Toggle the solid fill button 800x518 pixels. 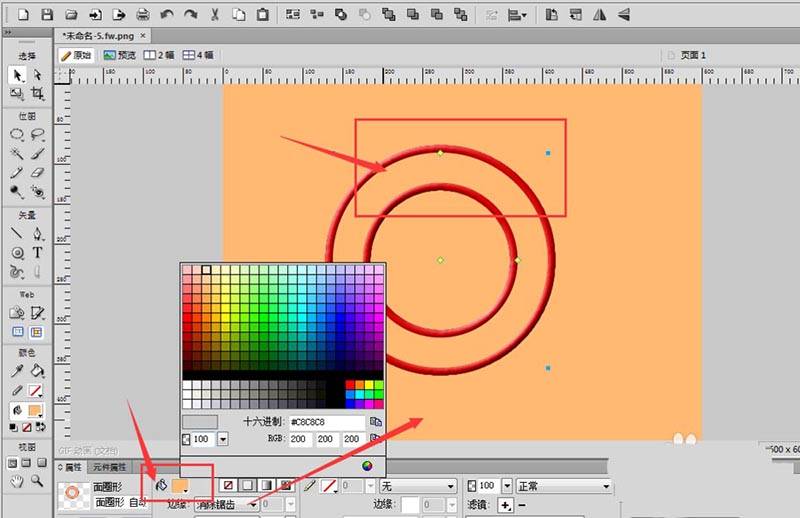point(247,486)
